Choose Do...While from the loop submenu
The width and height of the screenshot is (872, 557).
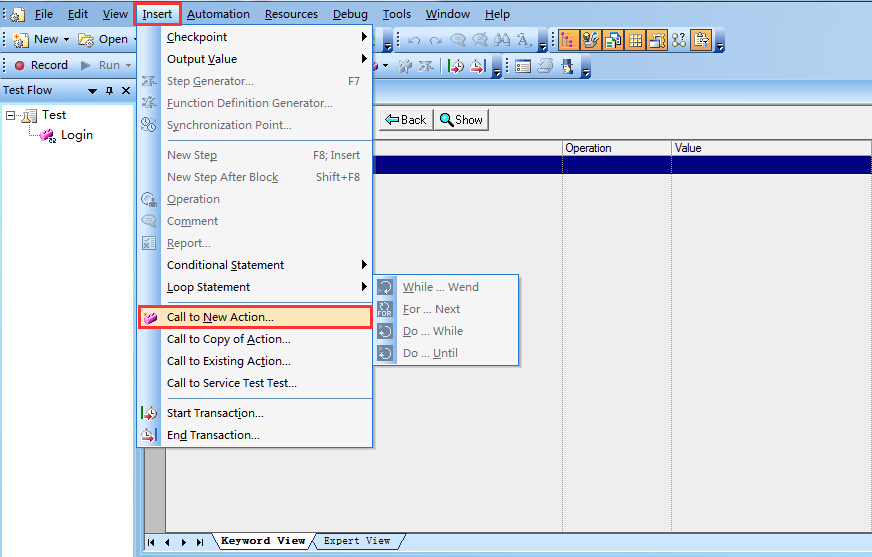(446, 331)
